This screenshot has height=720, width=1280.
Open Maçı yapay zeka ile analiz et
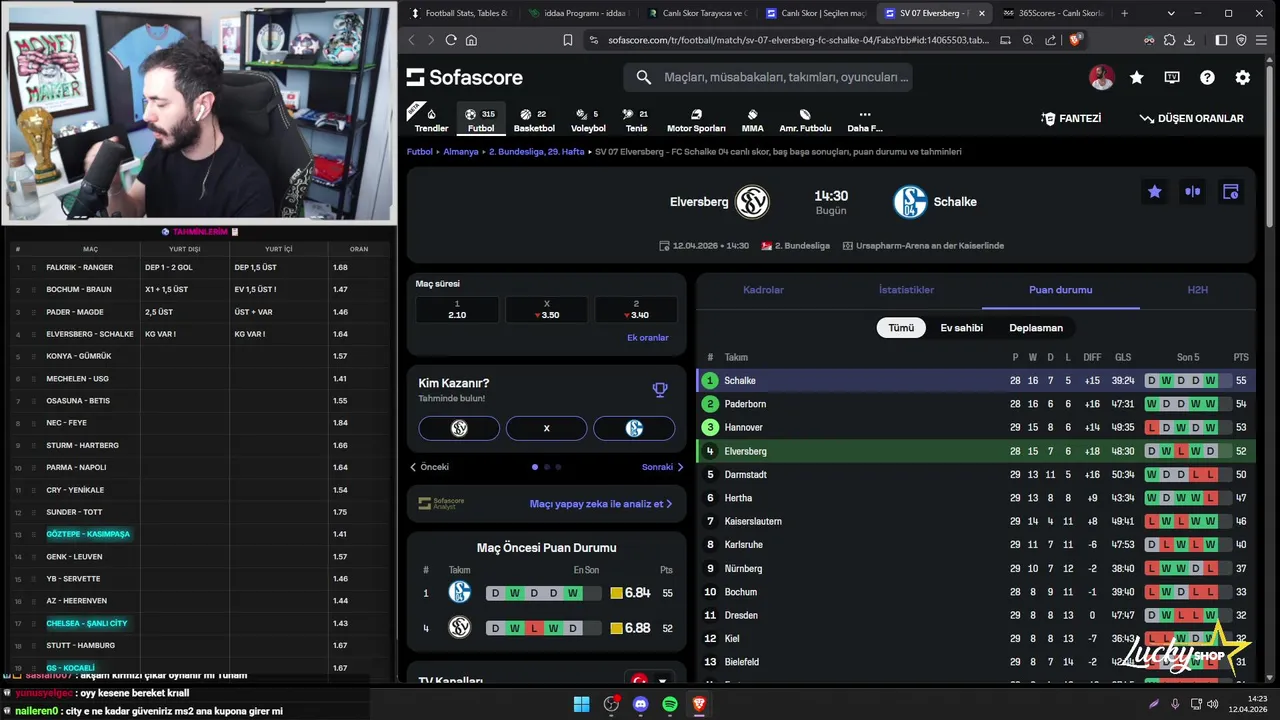[601, 504]
